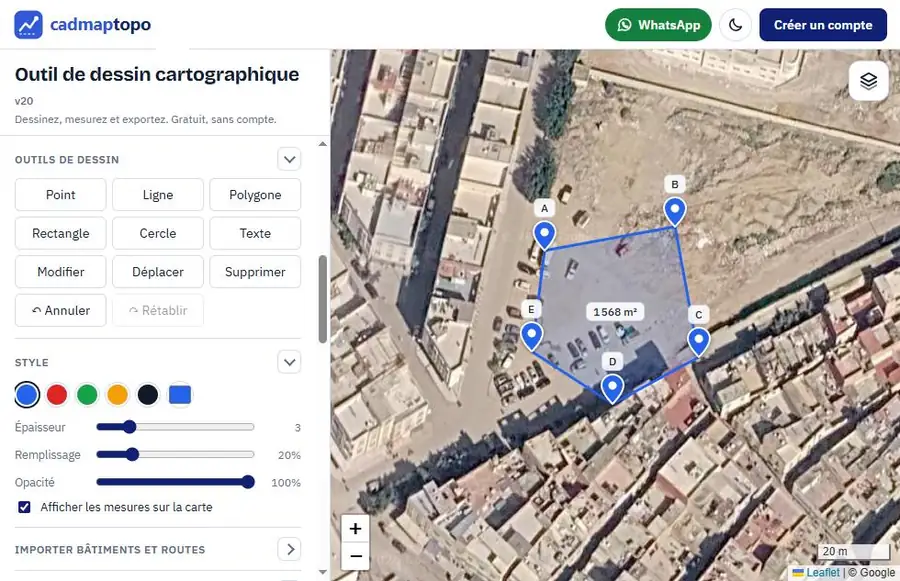Collapse the Outils de dessin section
Viewport: 900px width, 581px height.
(289, 159)
